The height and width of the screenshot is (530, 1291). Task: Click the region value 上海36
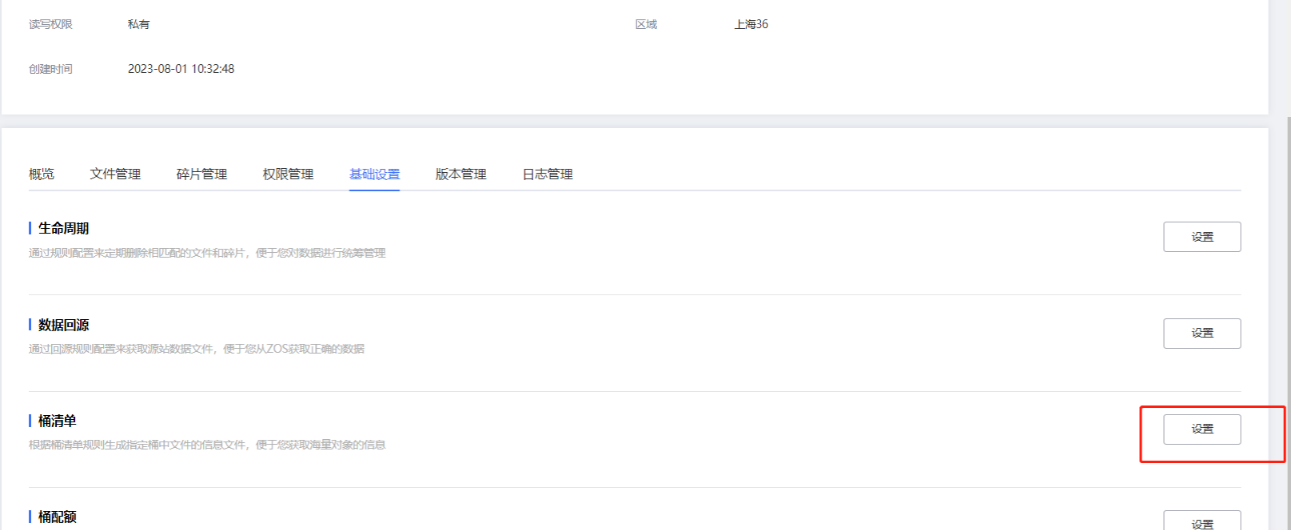pos(751,24)
